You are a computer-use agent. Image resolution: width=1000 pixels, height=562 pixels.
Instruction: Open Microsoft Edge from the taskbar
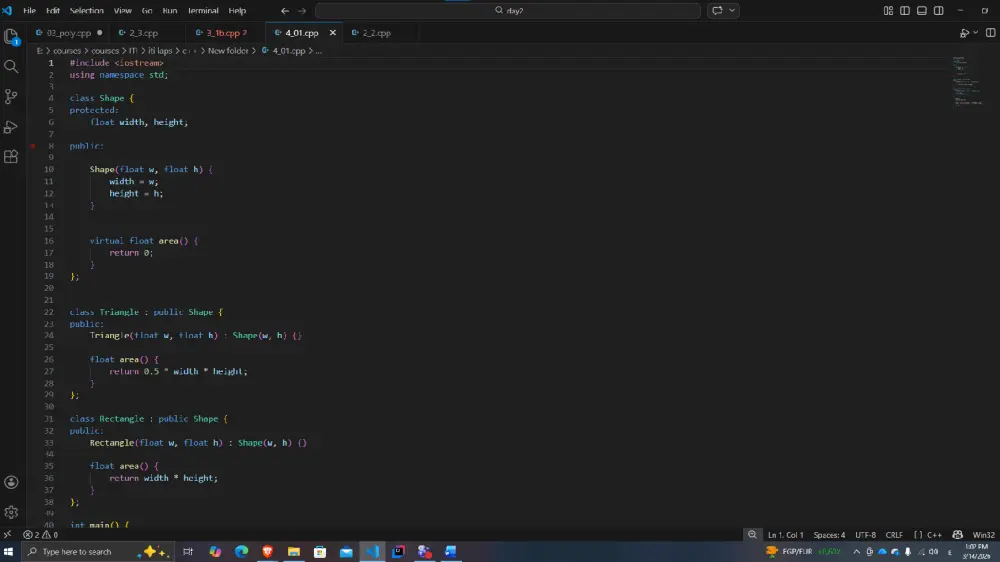point(241,552)
